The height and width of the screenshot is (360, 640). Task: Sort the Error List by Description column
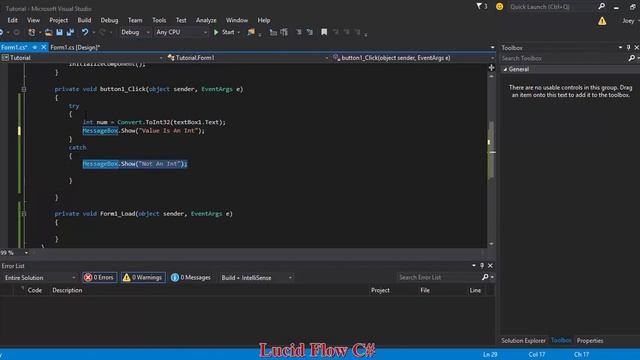(67, 290)
